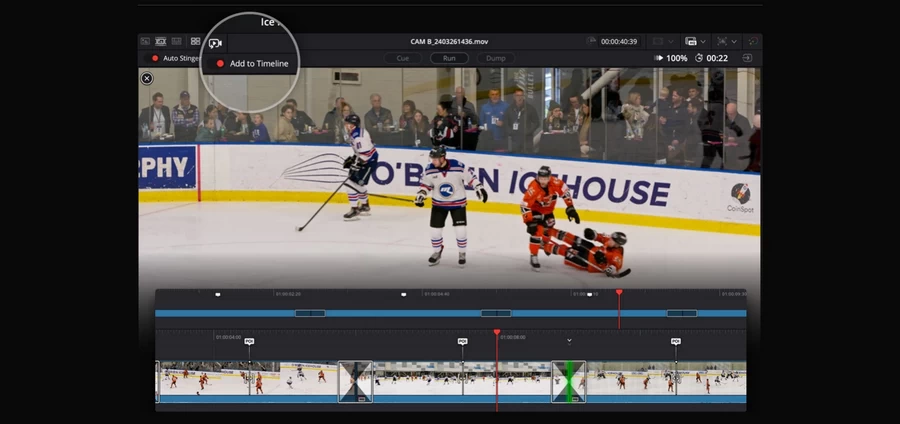The width and height of the screenshot is (900, 424).
Task: Click the color wheel icon at the toolbar edge
Action: [x=753, y=41]
